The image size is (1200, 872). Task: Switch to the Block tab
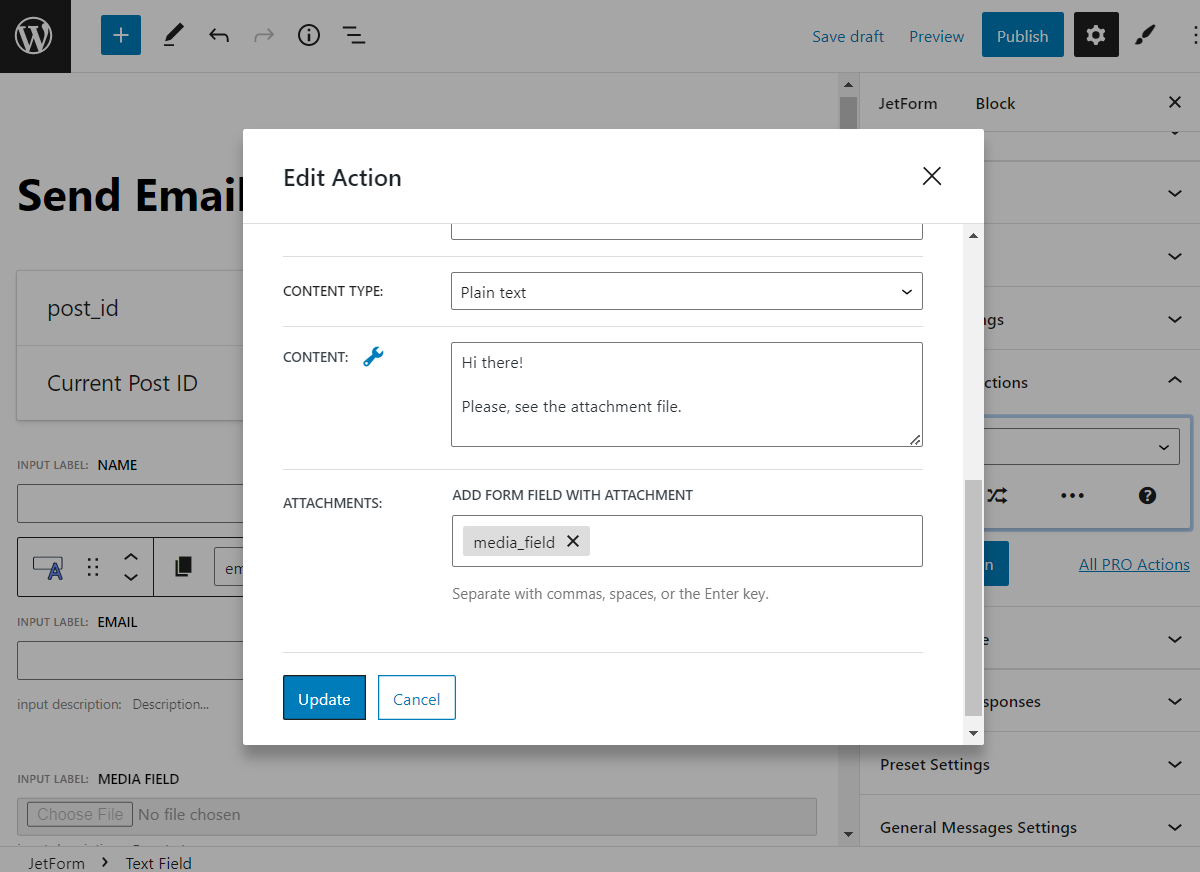[995, 103]
